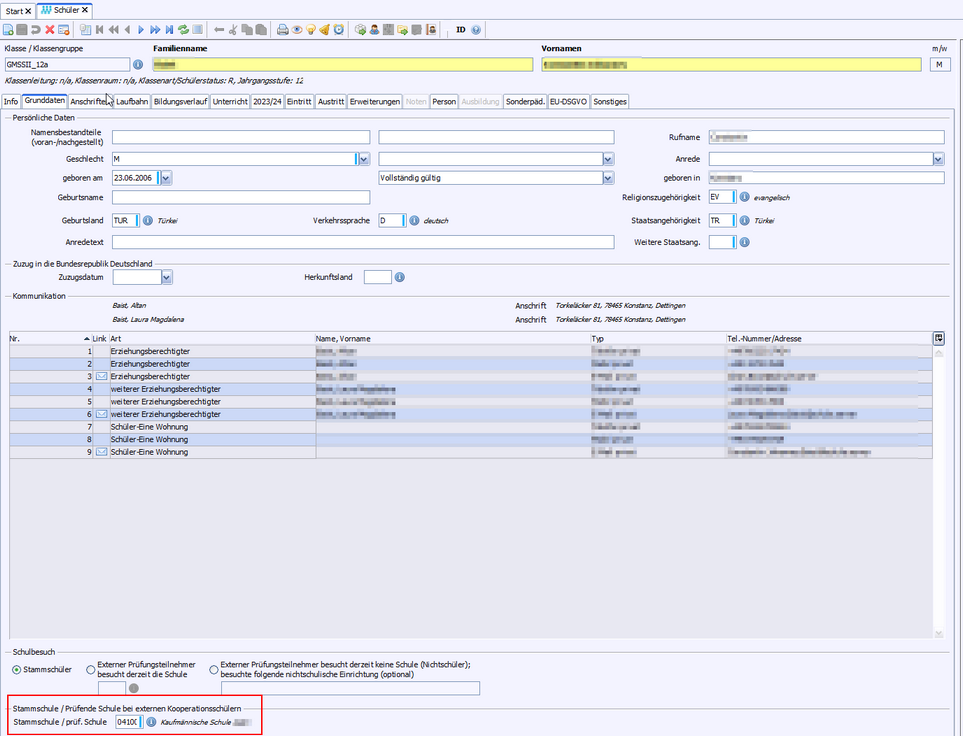
Task: Click info icon next to Klasse field
Action: click(x=138, y=65)
